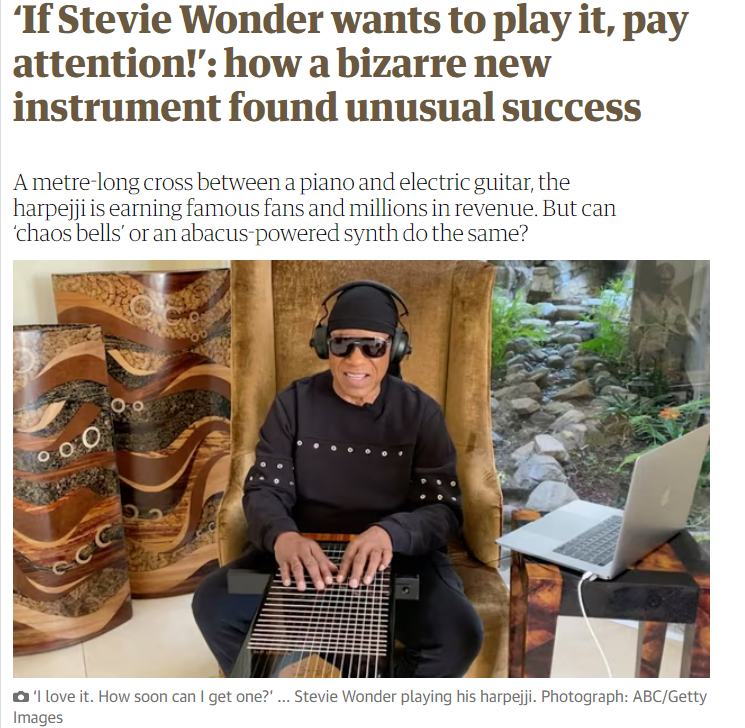Click the article headline about Stevie Wonder

351,63
